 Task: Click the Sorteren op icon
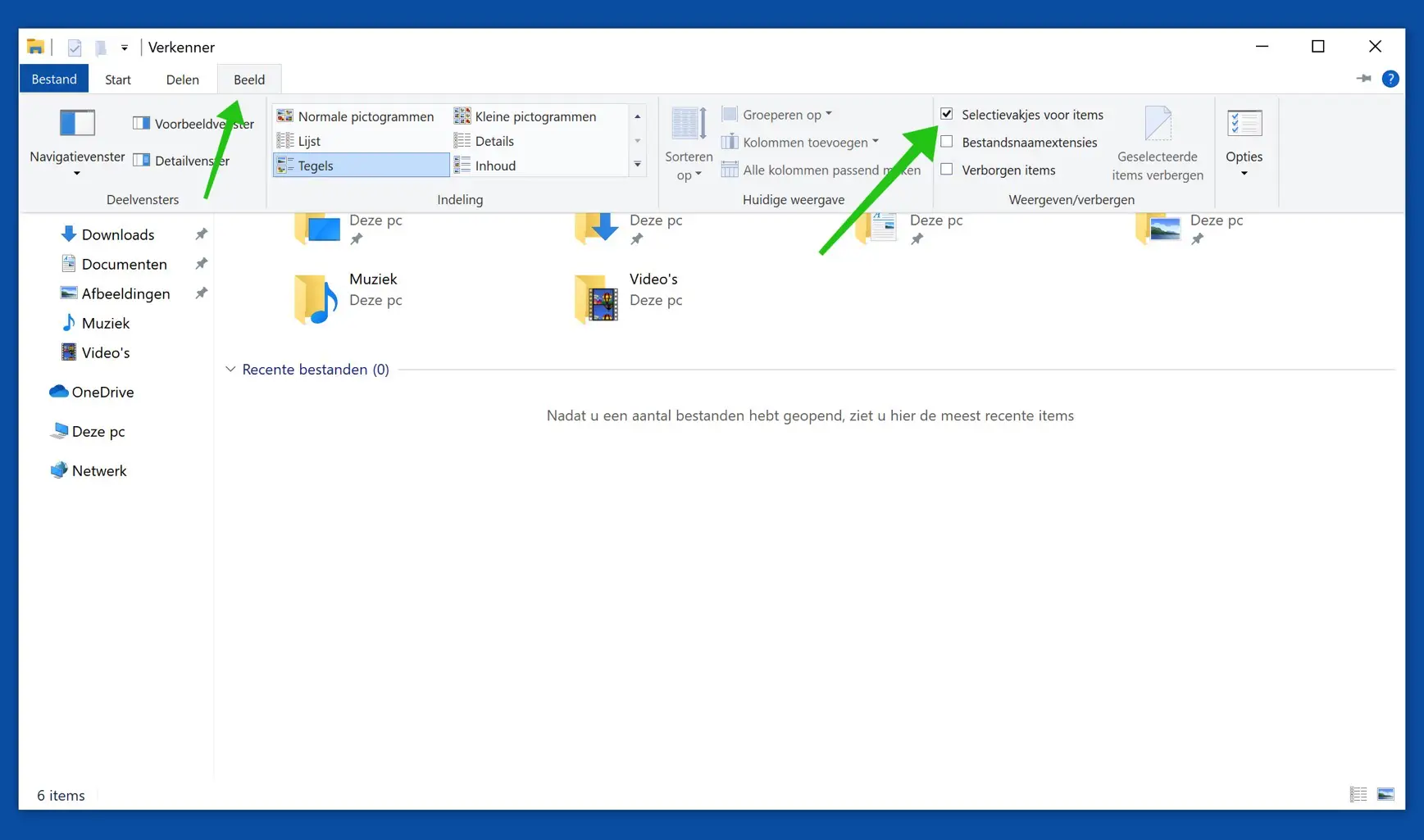(x=689, y=124)
